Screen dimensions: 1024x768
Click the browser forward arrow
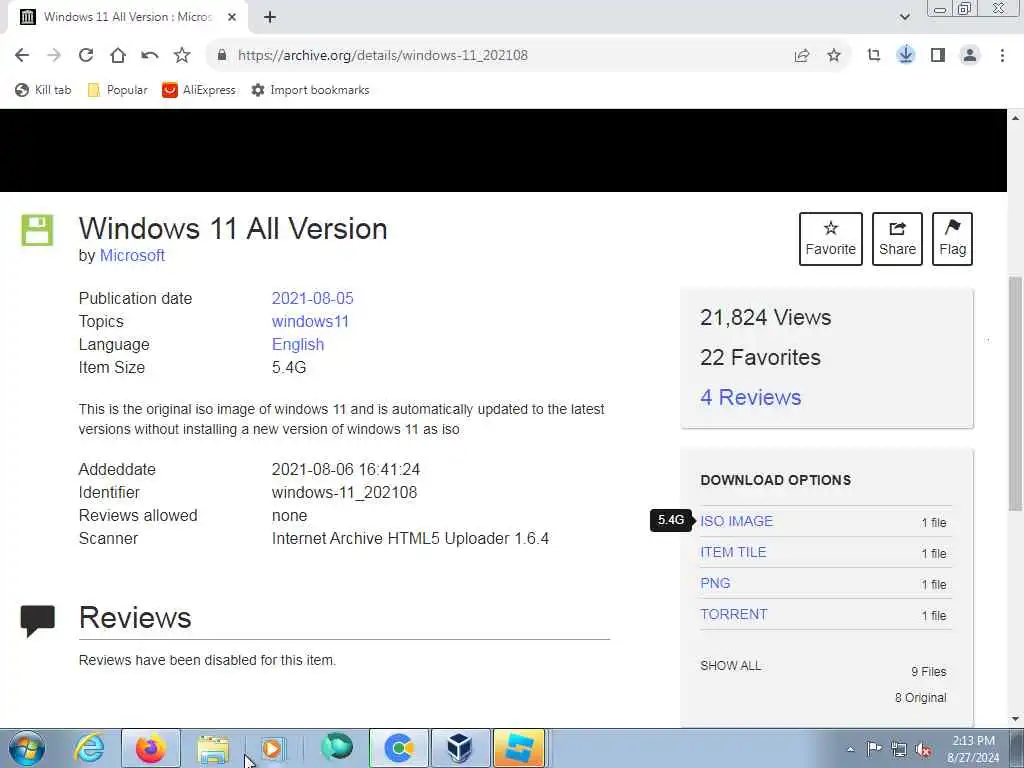(54, 56)
